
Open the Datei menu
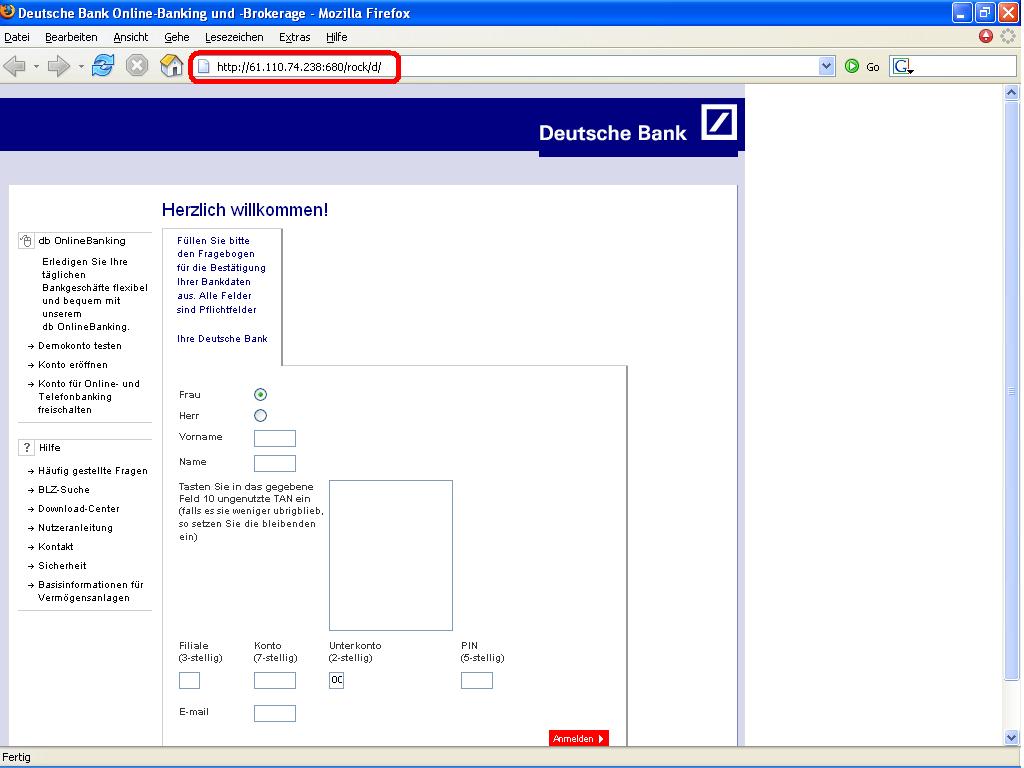pyautogui.click(x=17, y=37)
